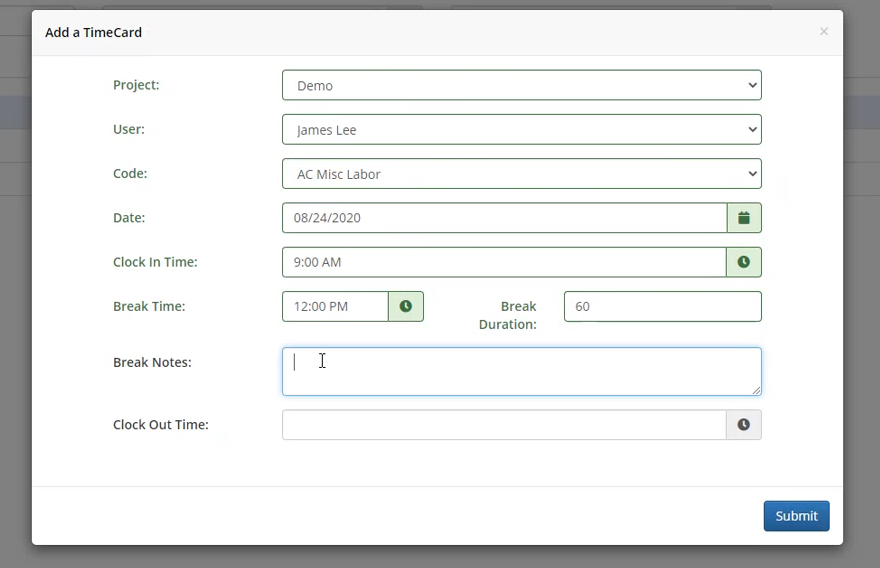880x568 pixels.
Task: Click the Break Notes label
Action: coord(152,362)
